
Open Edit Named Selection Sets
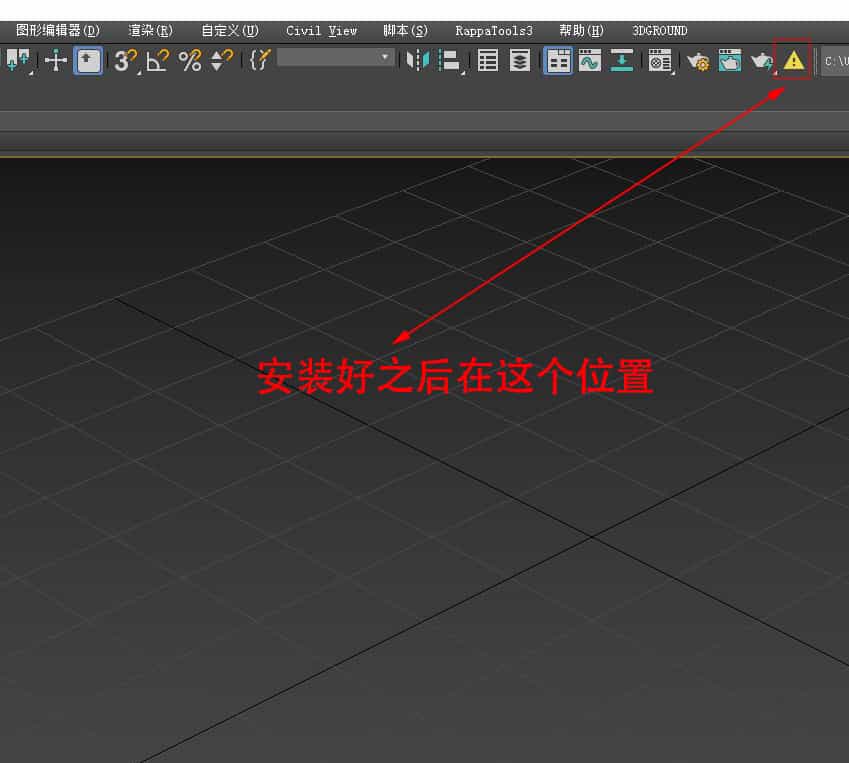pyautogui.click(x=259, y=61)
